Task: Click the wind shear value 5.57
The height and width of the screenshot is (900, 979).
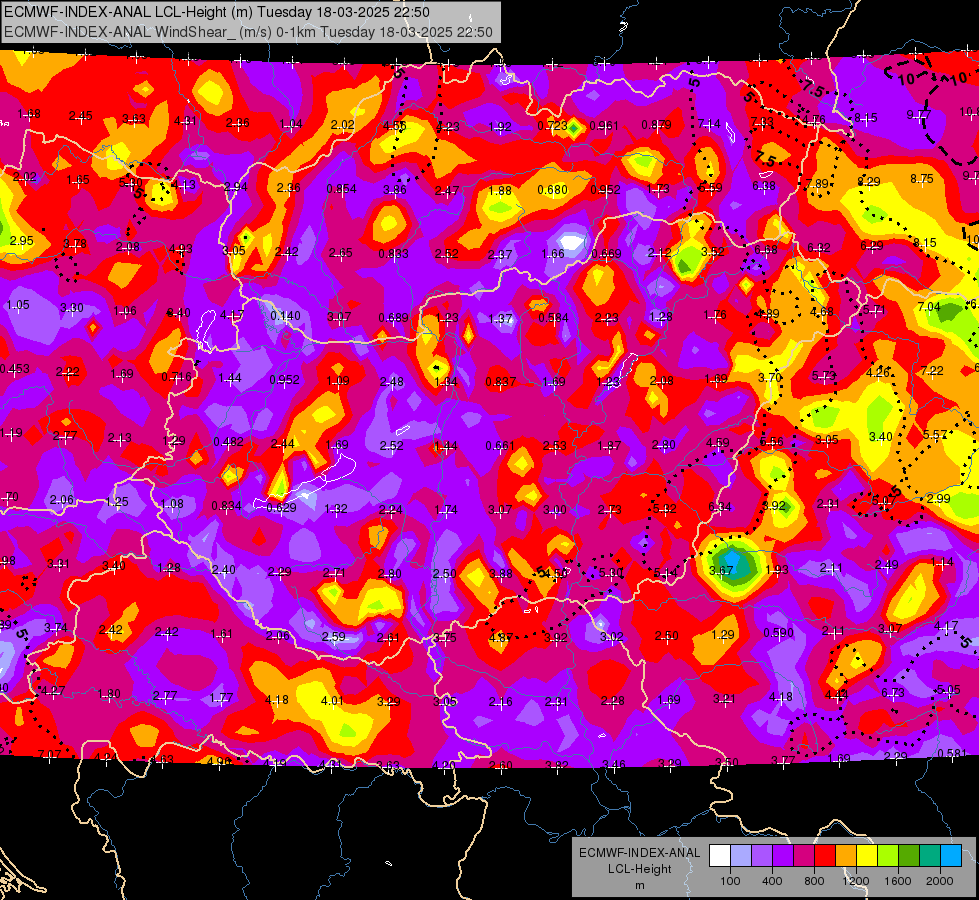Action: pos(935,435)
